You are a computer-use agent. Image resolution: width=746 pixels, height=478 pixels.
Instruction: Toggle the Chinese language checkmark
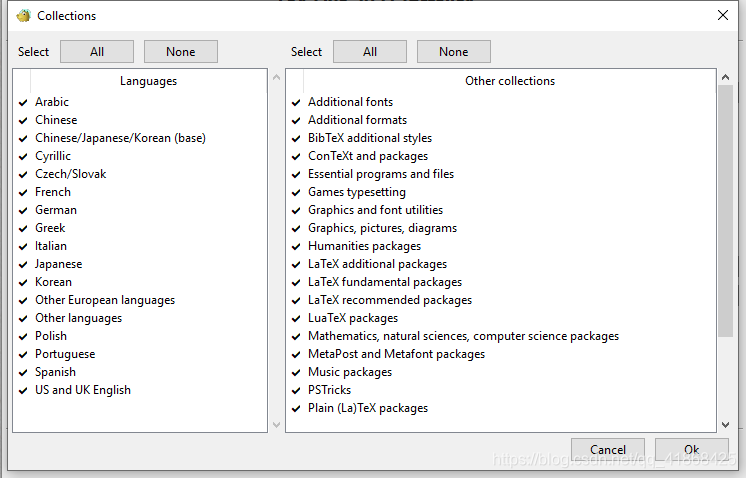23,120
